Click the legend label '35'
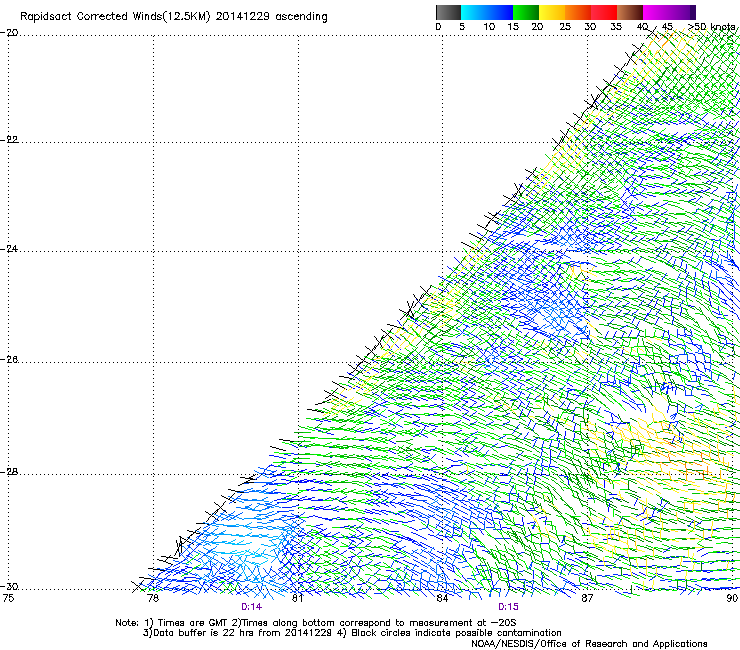This screenshot has height=650, width=740. coord(616,27)
